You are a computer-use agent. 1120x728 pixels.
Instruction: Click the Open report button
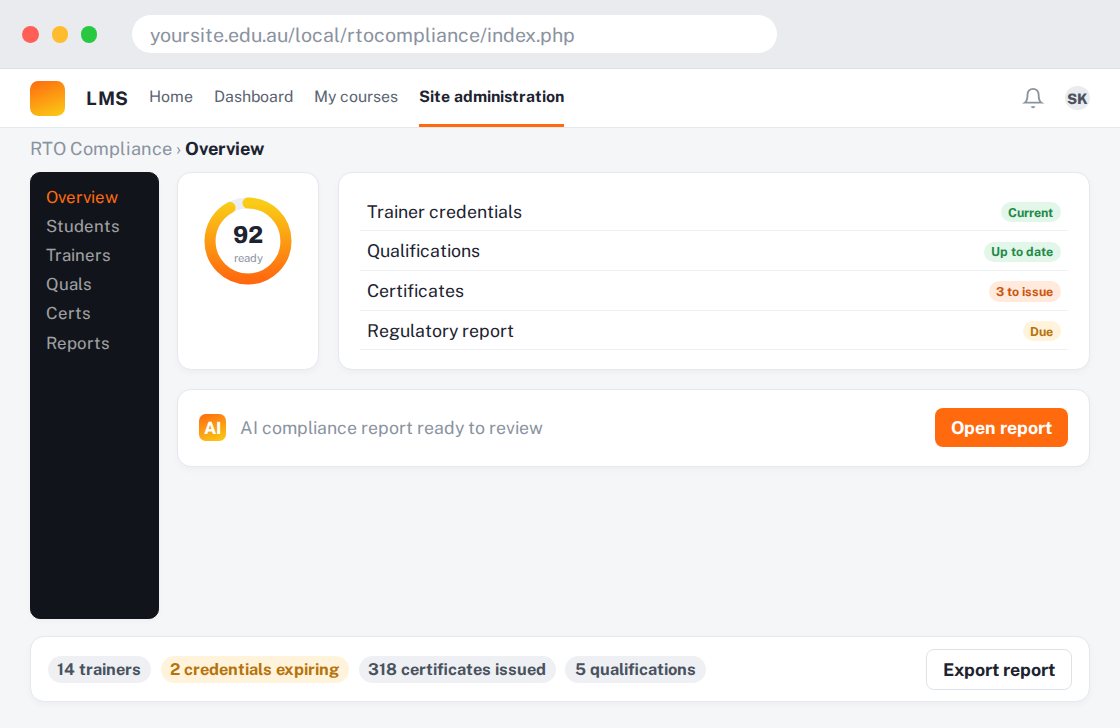[x=1001, y=428]
